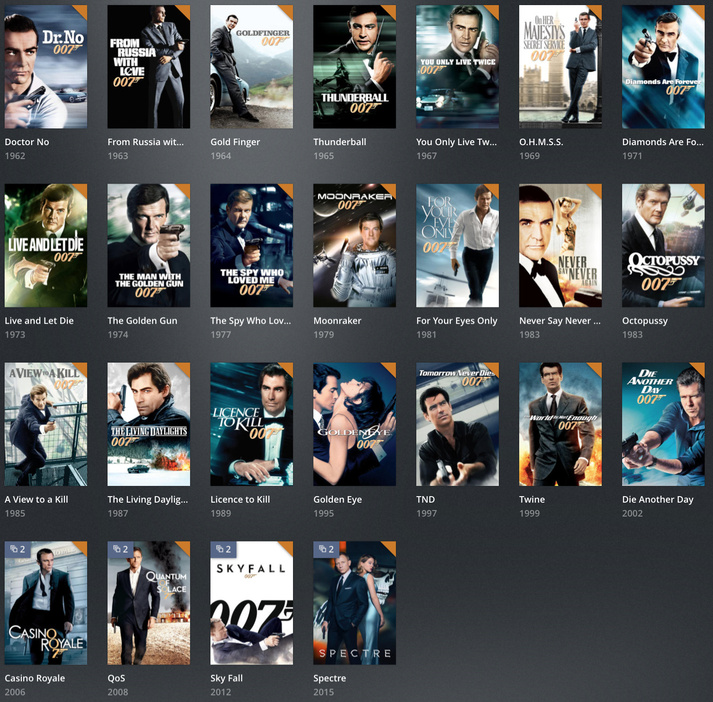The image size is (713, 702).
Task: Select The Man with the Golden Gun poster
Action: coord(149,246)
